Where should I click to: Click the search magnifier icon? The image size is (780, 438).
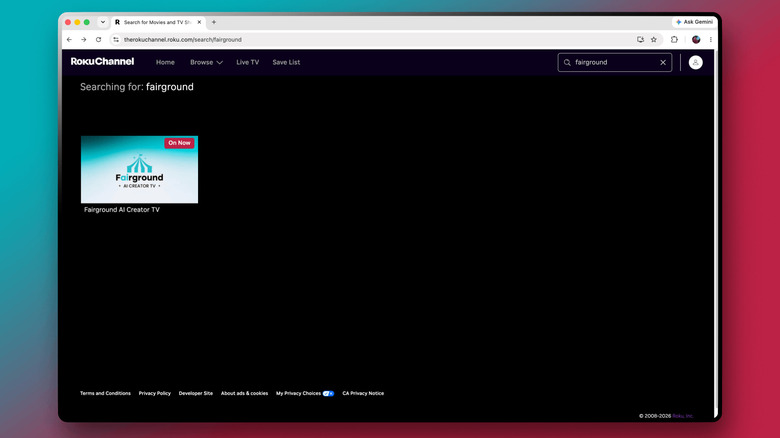click(567, 62)
